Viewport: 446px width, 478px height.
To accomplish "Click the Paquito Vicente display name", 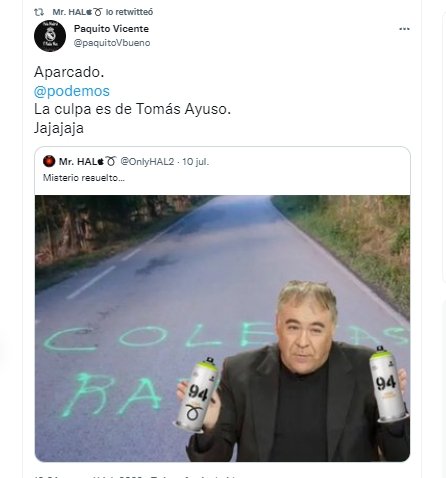I will coord(111,29).
